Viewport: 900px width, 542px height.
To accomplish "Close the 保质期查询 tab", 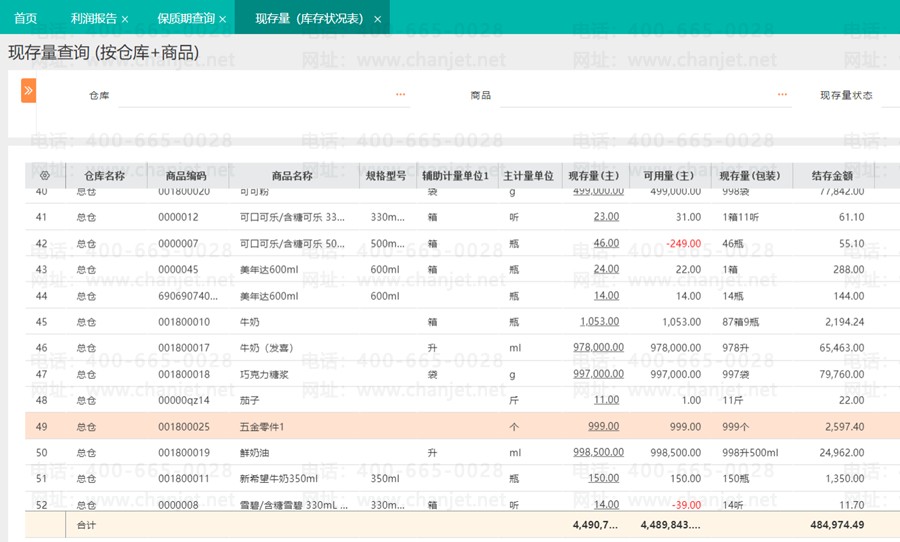I will 223,19.
